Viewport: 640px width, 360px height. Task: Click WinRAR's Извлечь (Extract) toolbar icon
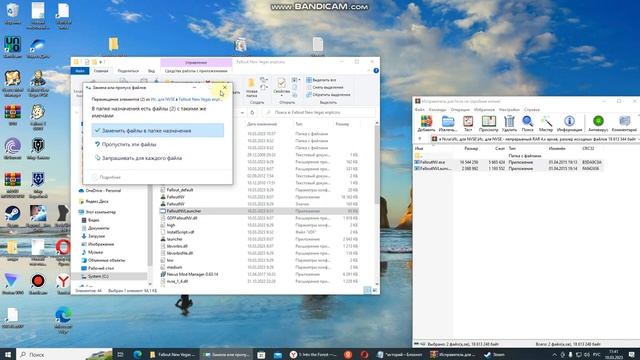pos(448,123)
